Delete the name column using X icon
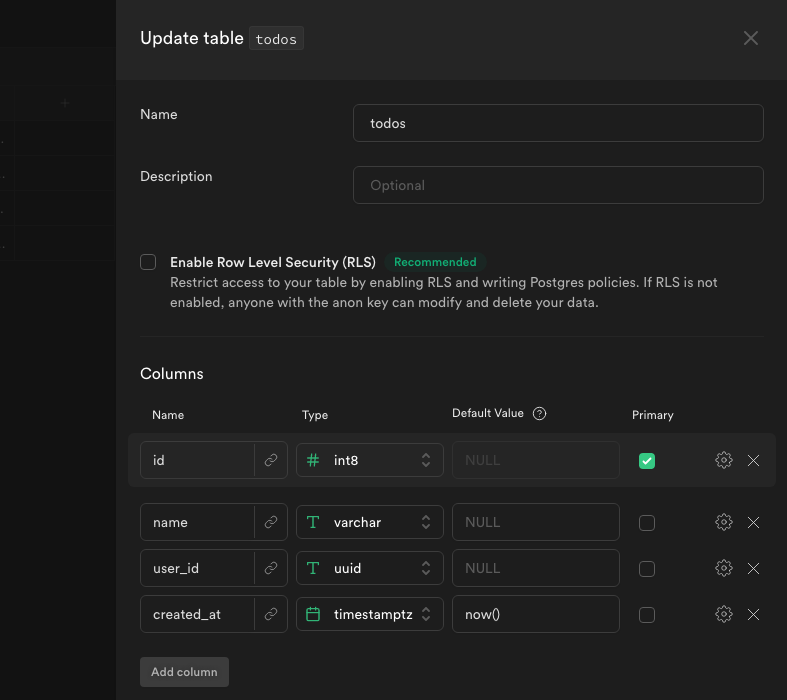This screenshot has width=787, height=700. coord(754,522)
